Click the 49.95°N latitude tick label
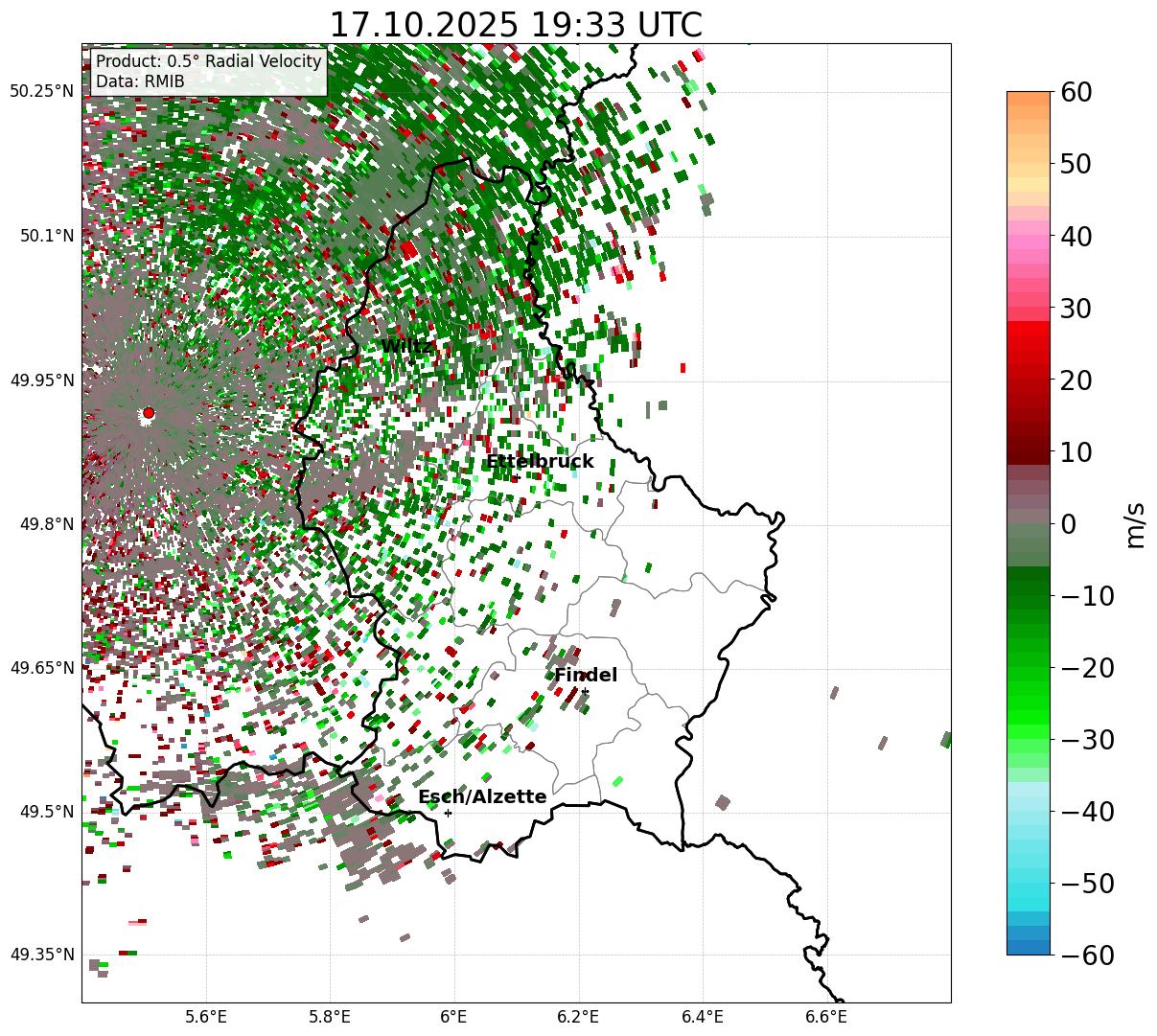 [42, 380]
